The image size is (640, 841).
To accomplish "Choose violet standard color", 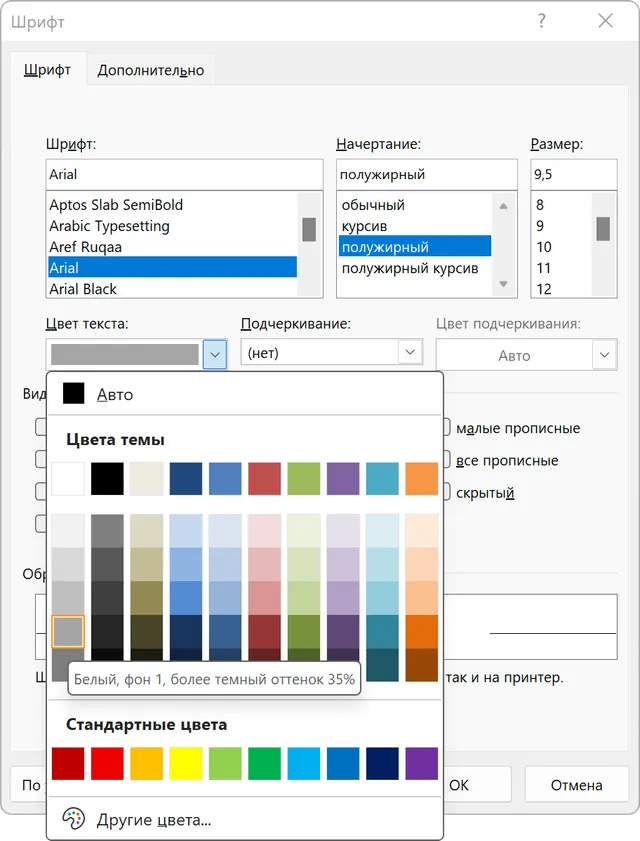I will click(422, 763).
